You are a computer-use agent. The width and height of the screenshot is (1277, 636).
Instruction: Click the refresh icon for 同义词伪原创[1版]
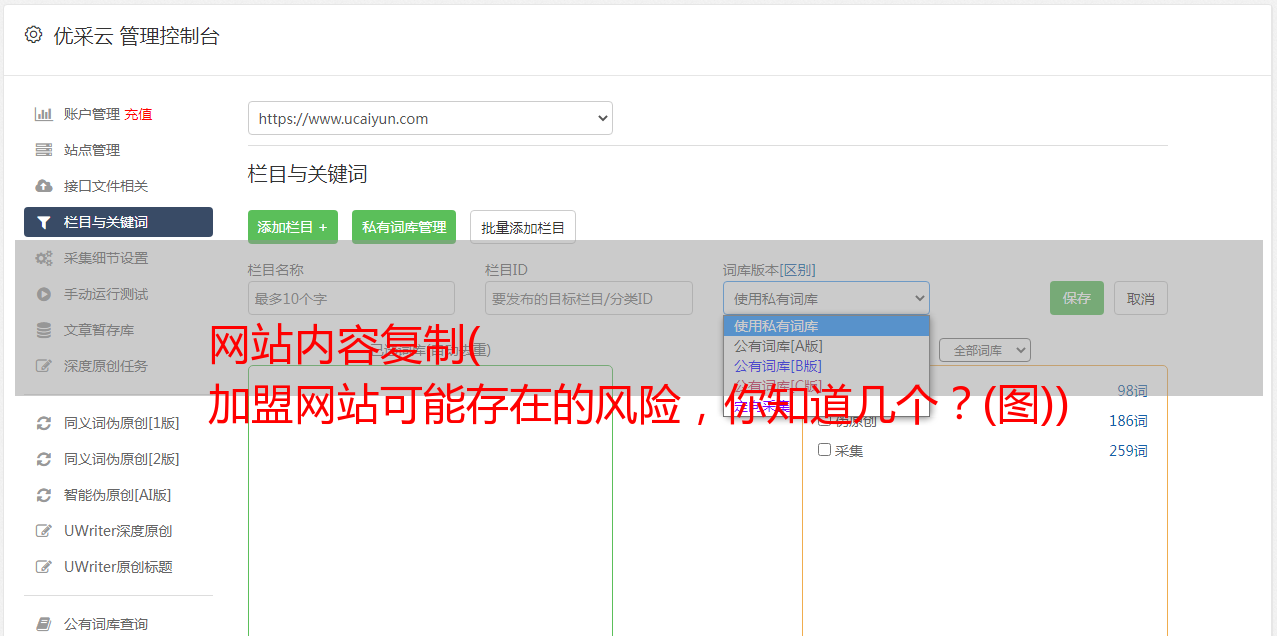[x=44, y=423]
